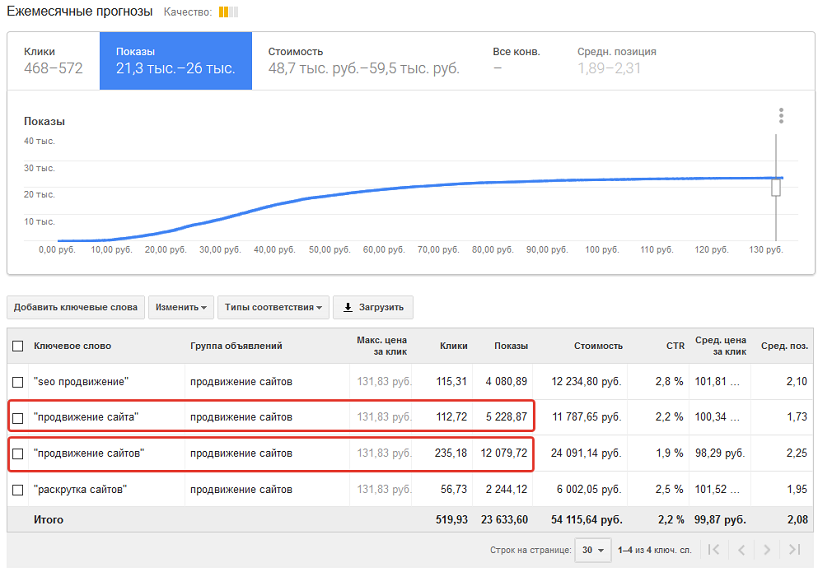Image resolution: width=818 pixels, height=572 pixels.
Task: Sort table by Показы column header
Action: click(511, 346)
